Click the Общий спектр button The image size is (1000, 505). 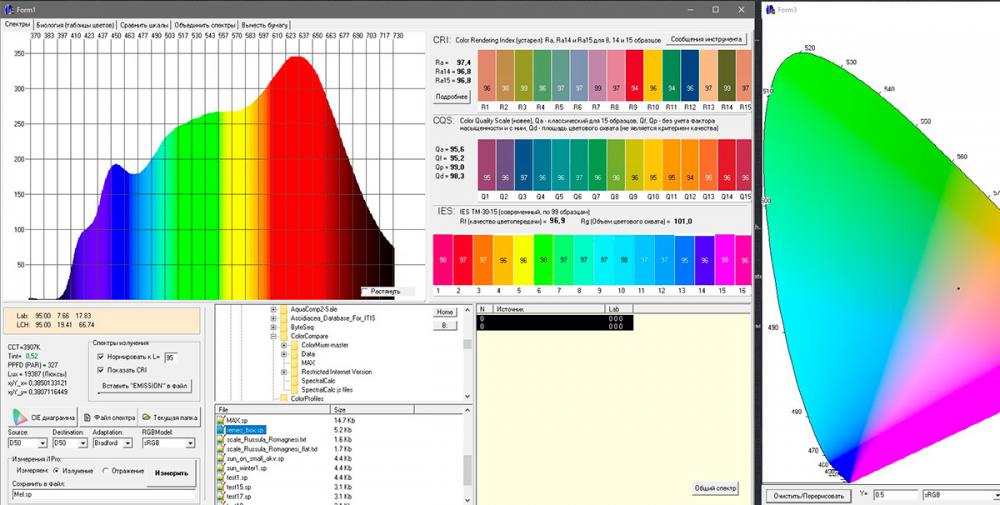[715, 488]
